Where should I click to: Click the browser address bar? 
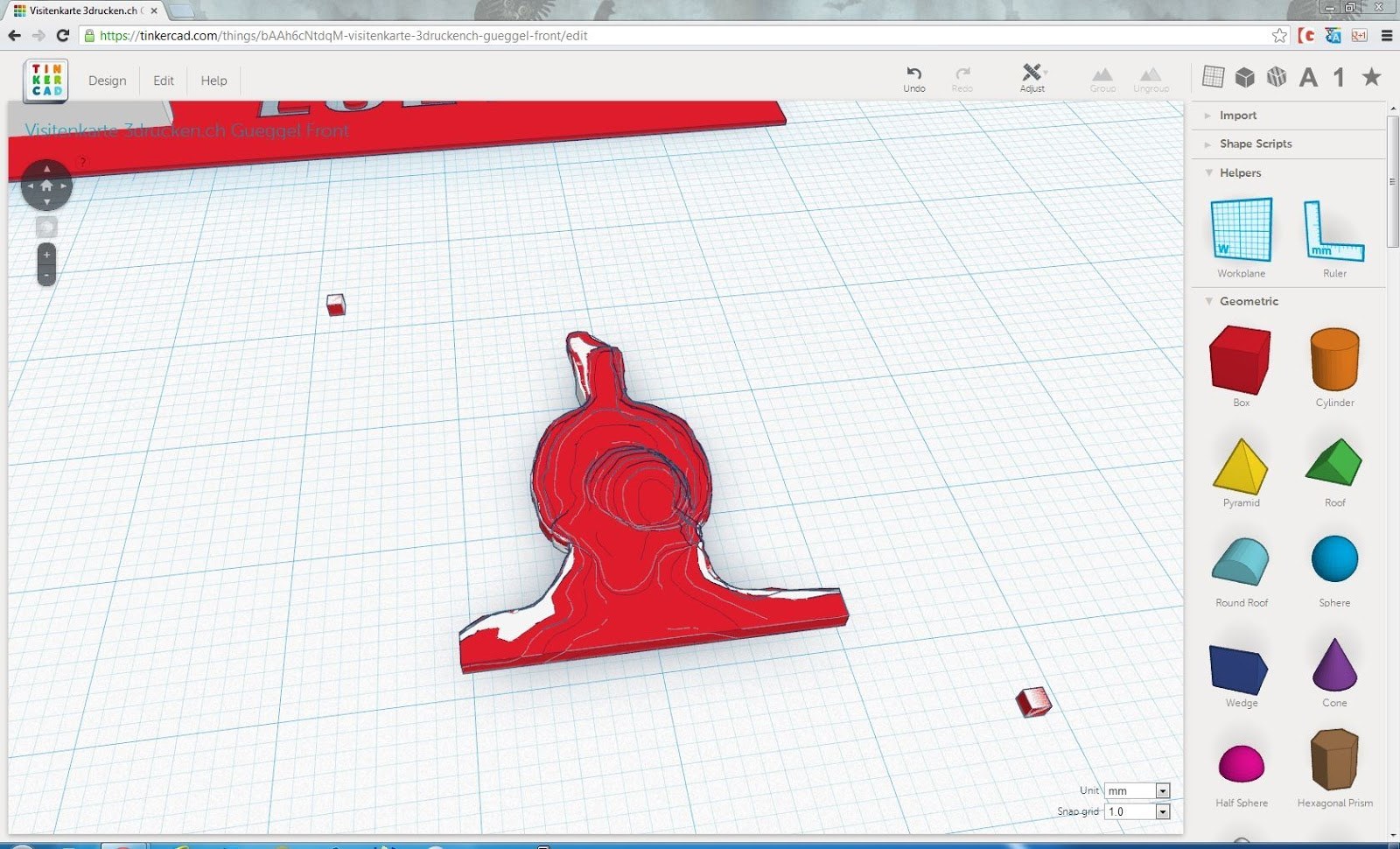[x=684, y=36]
